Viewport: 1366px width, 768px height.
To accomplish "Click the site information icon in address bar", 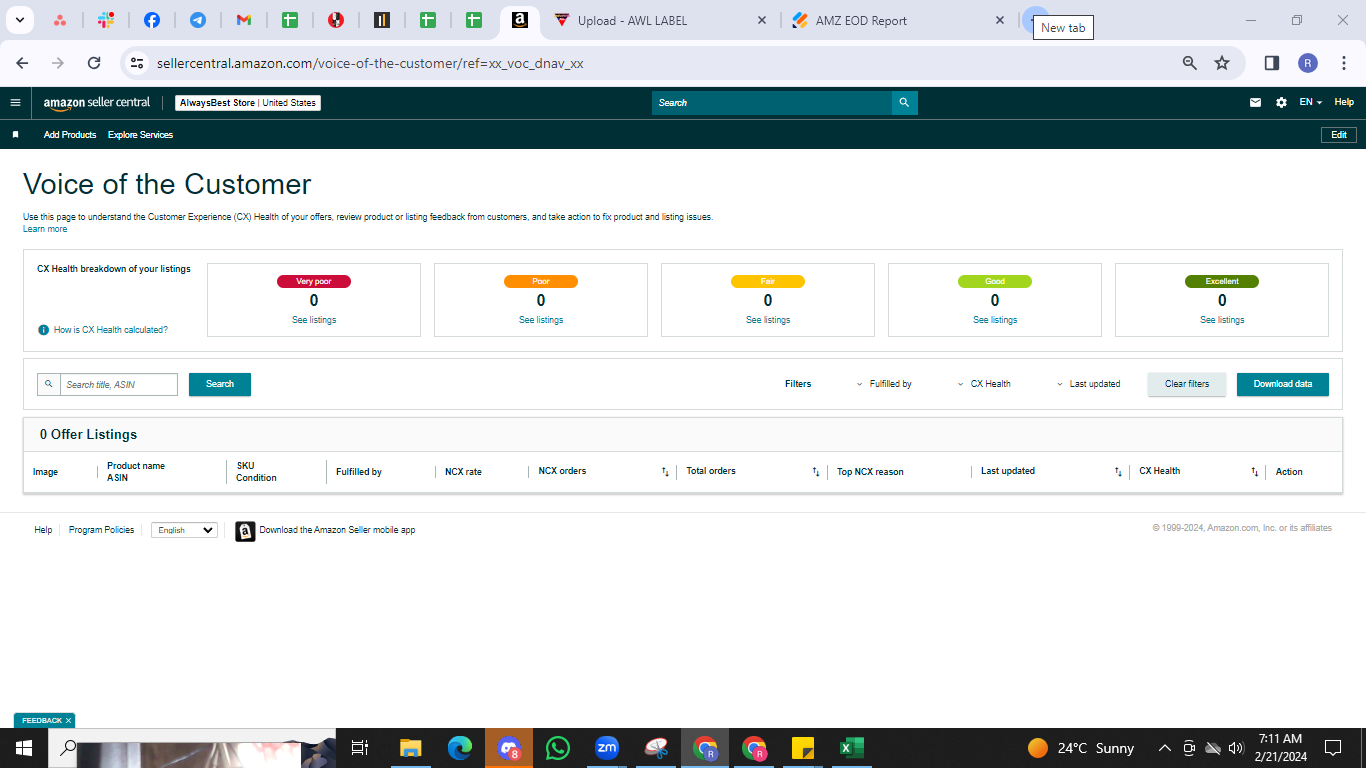I will [137, 62].
